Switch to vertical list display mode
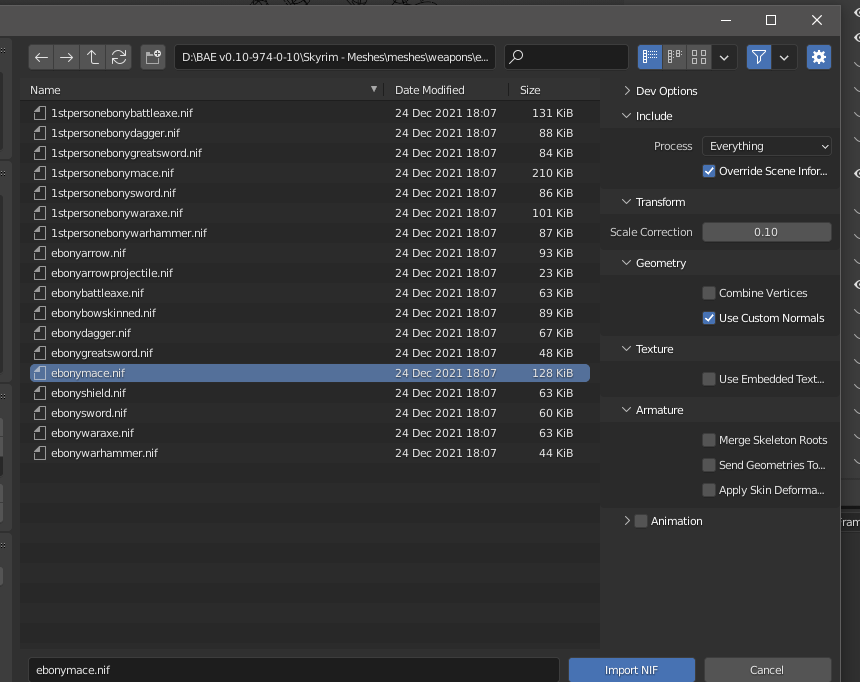The height and width of the screenshot is (682, 860). (x=650, y=57)
